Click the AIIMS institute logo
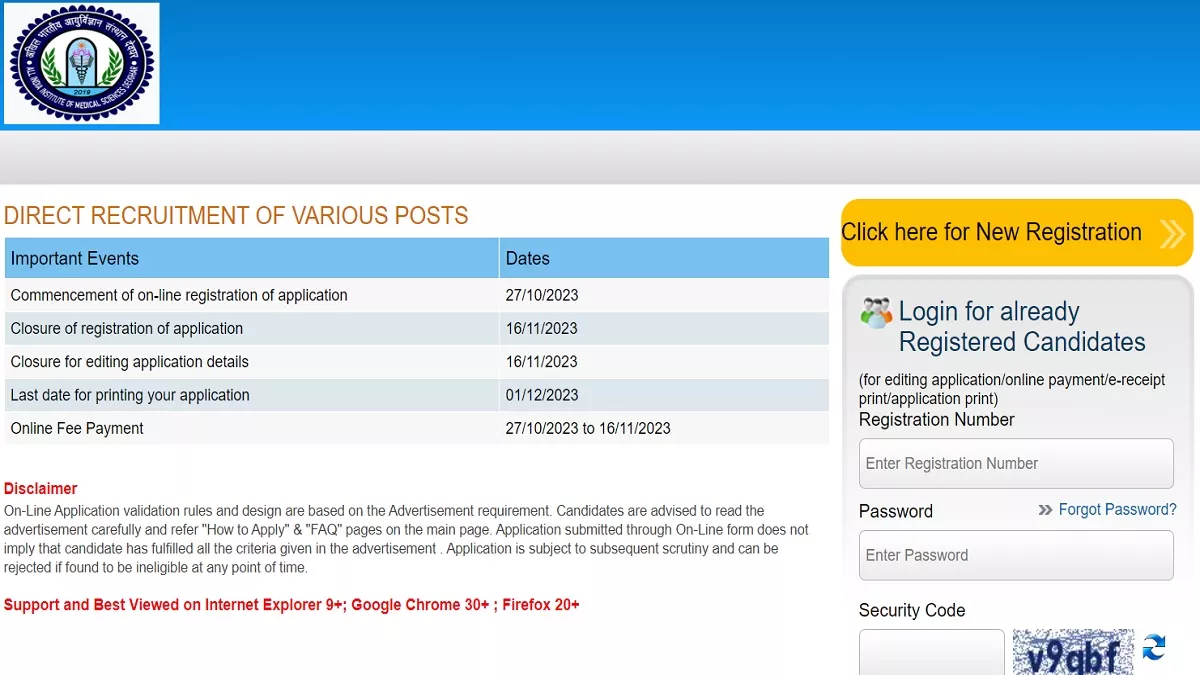Image resolution: width=1200 pixels, height=675 pixels. (x=82, y=63)
